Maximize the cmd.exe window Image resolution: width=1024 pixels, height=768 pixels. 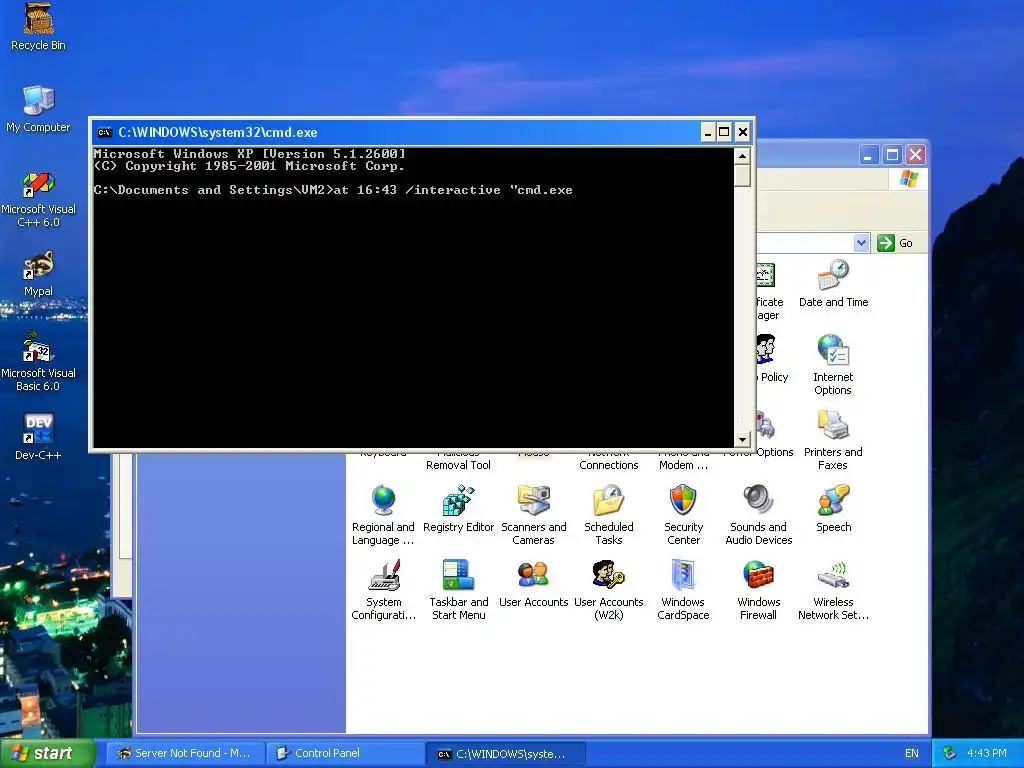[724, 133]
